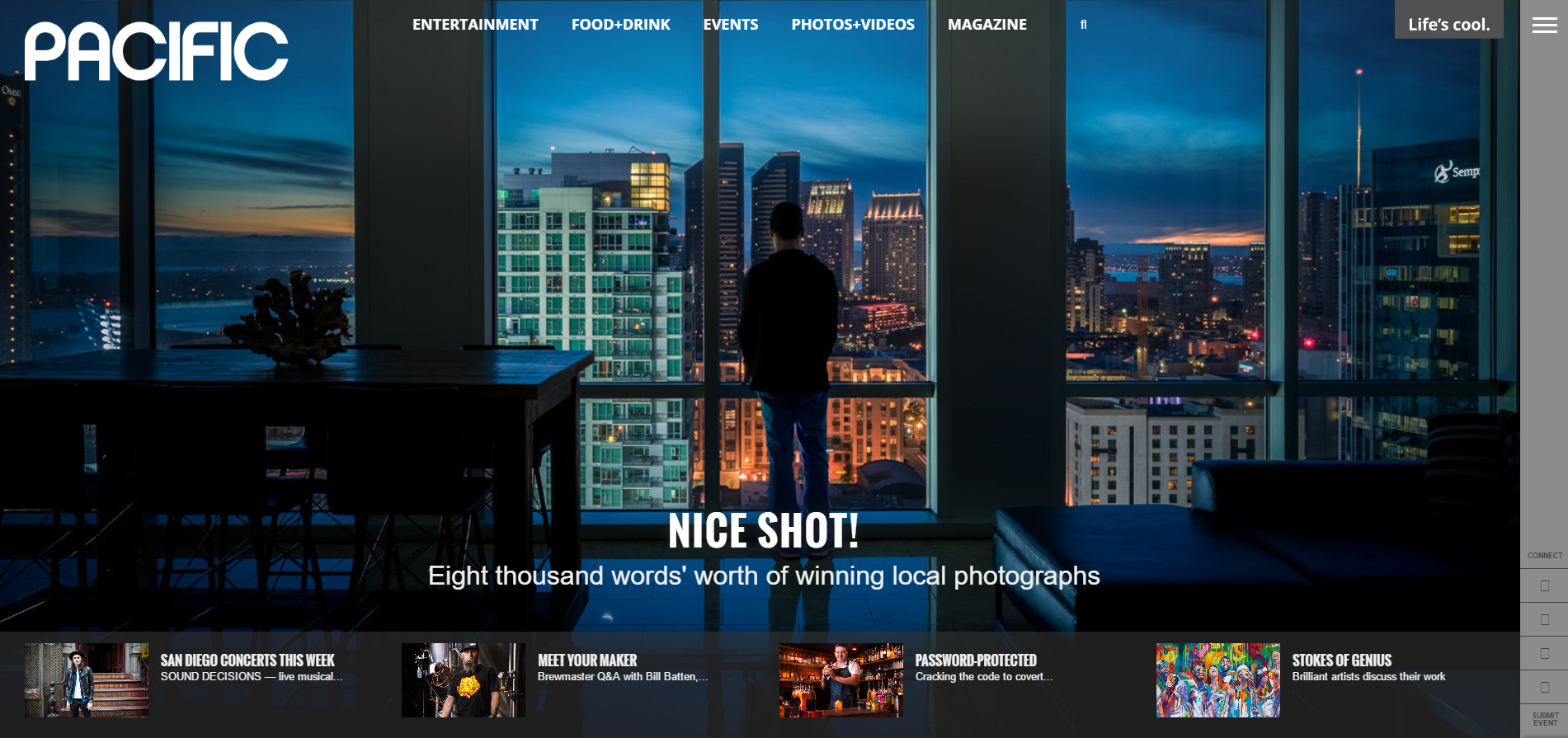Click the SUBMIT EVENT button
This screenshot has width=1568, height=738.
click(1545, 720)
